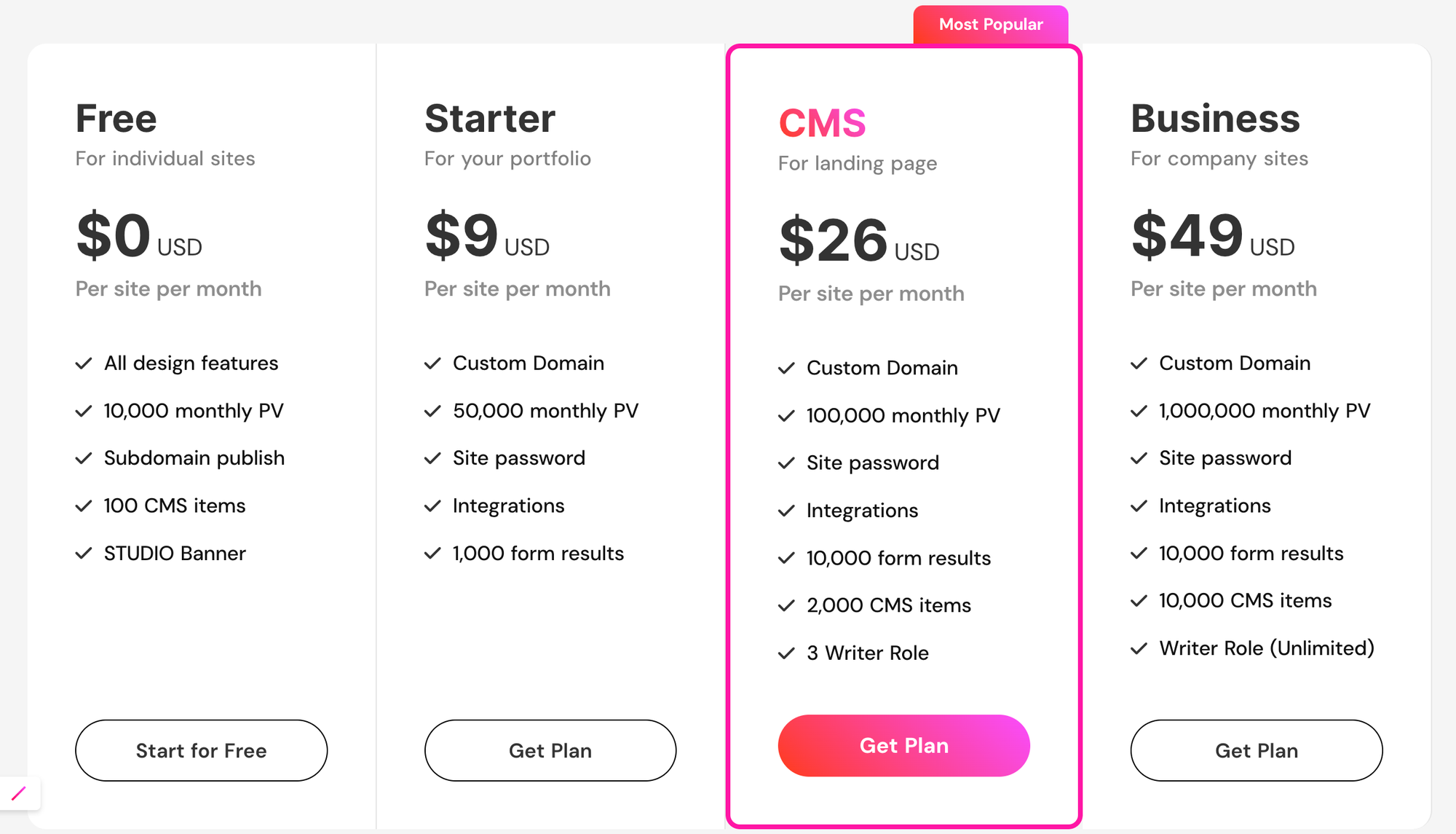Click the checkmark beside 1,000 form results
Viewport: 1456px width, 834px height.
[x=432, y=553]
